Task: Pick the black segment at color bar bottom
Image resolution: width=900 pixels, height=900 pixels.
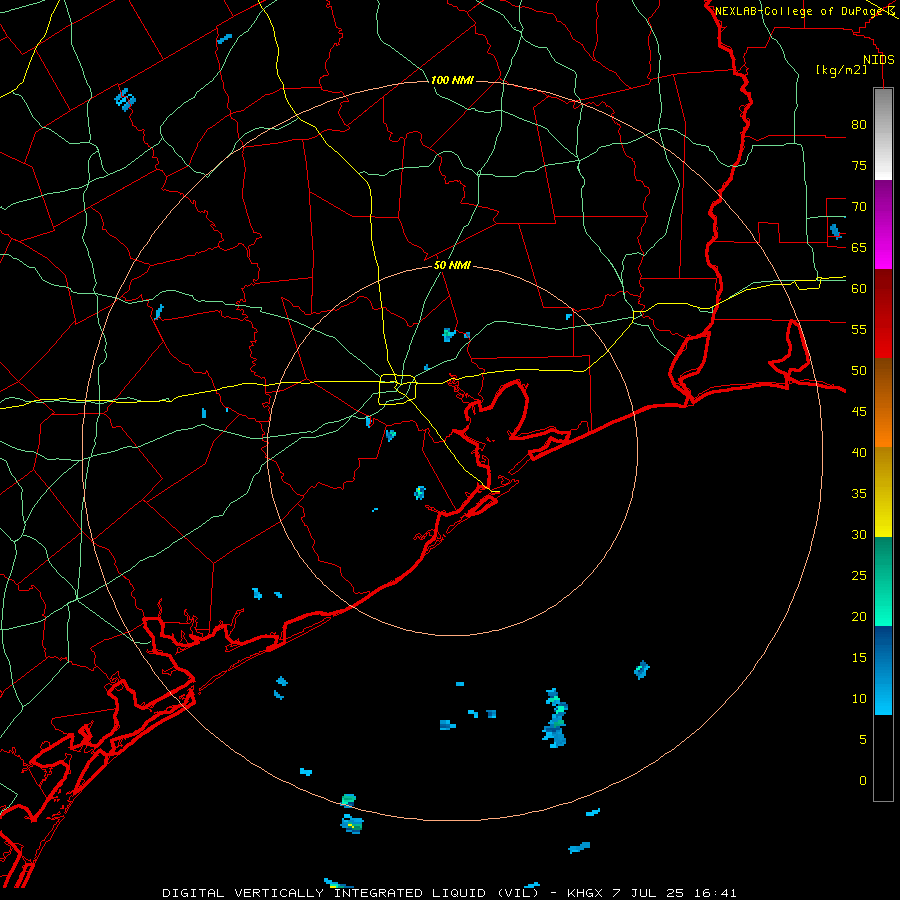Action: (883, 758)
